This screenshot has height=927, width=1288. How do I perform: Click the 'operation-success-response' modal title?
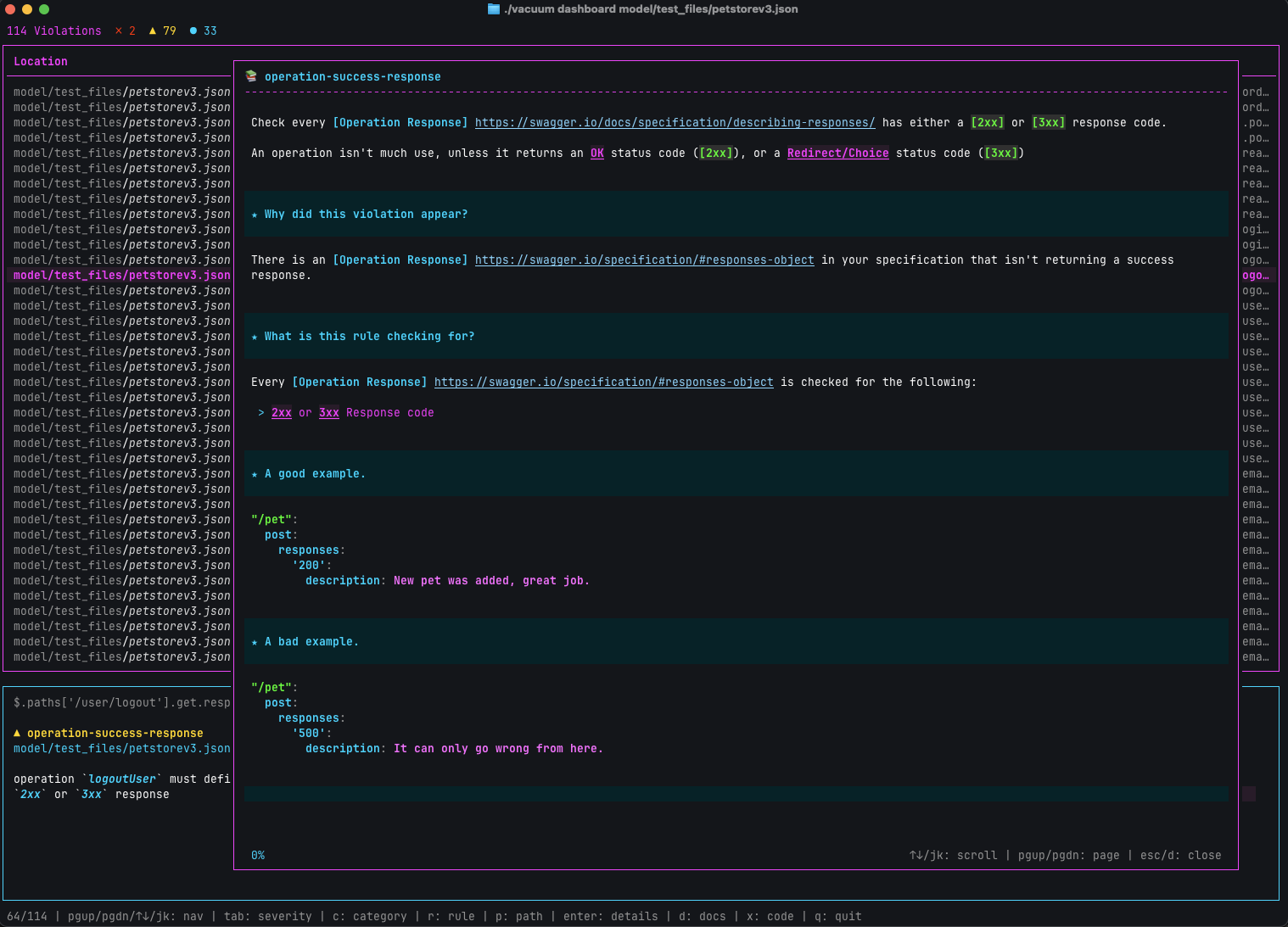click(353, 76)
